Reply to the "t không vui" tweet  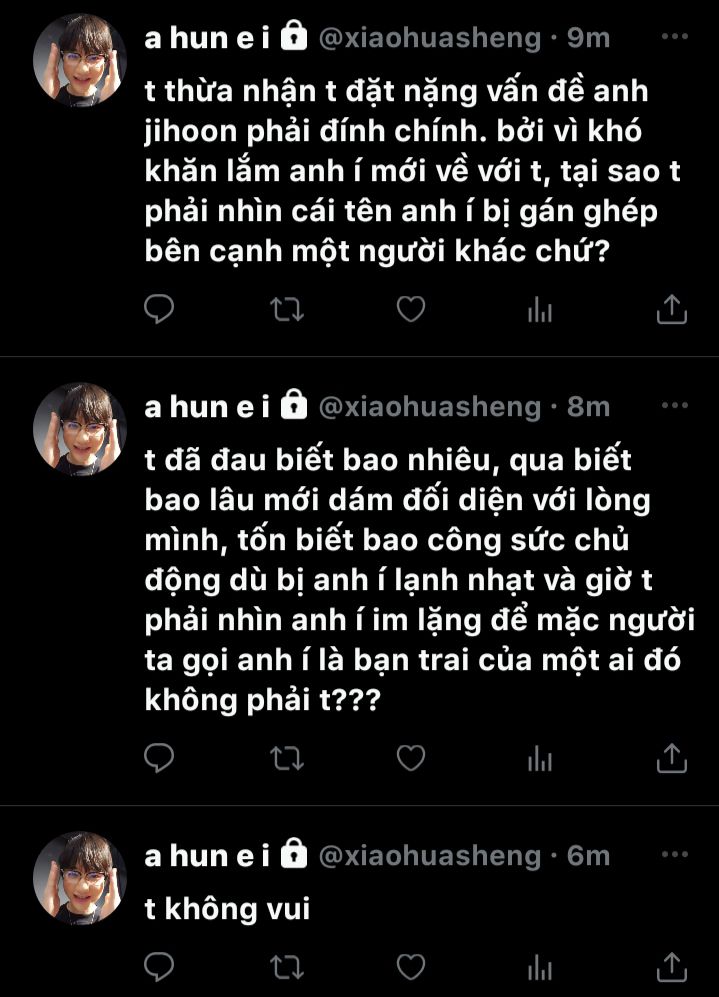tap(159, 968)
